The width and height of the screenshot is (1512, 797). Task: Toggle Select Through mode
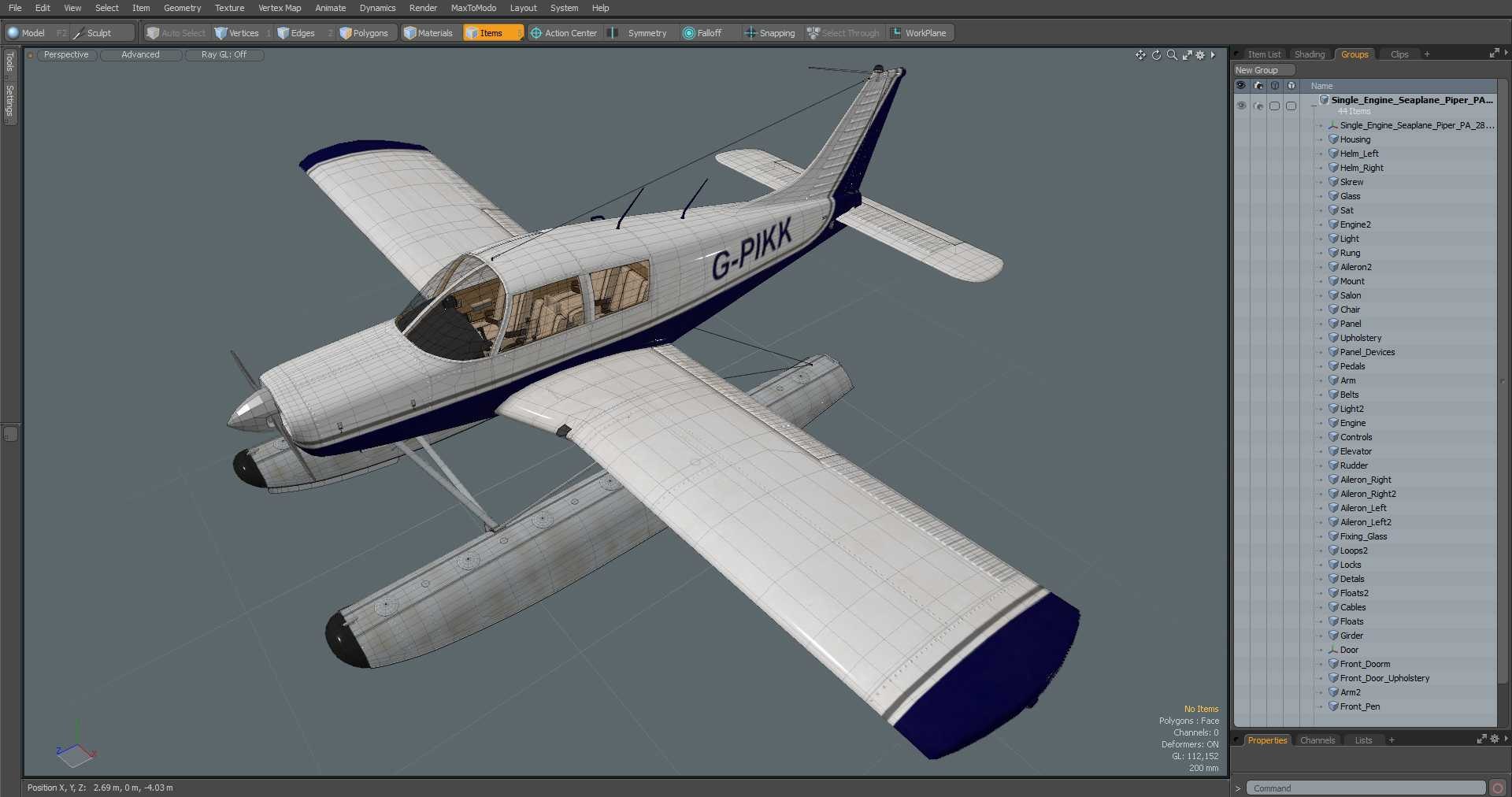coord(843,33)
